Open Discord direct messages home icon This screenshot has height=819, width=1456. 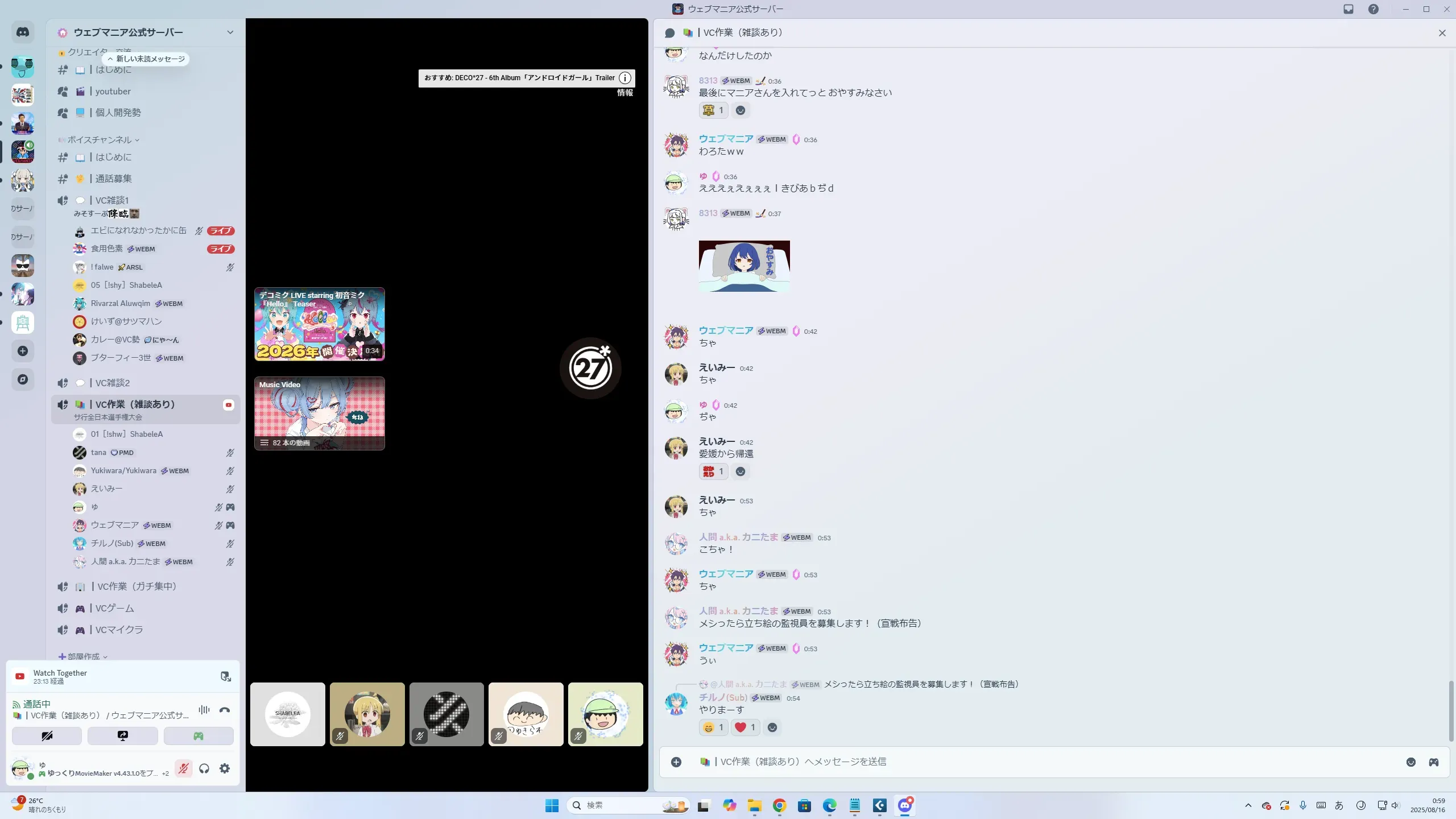(23, 32)
